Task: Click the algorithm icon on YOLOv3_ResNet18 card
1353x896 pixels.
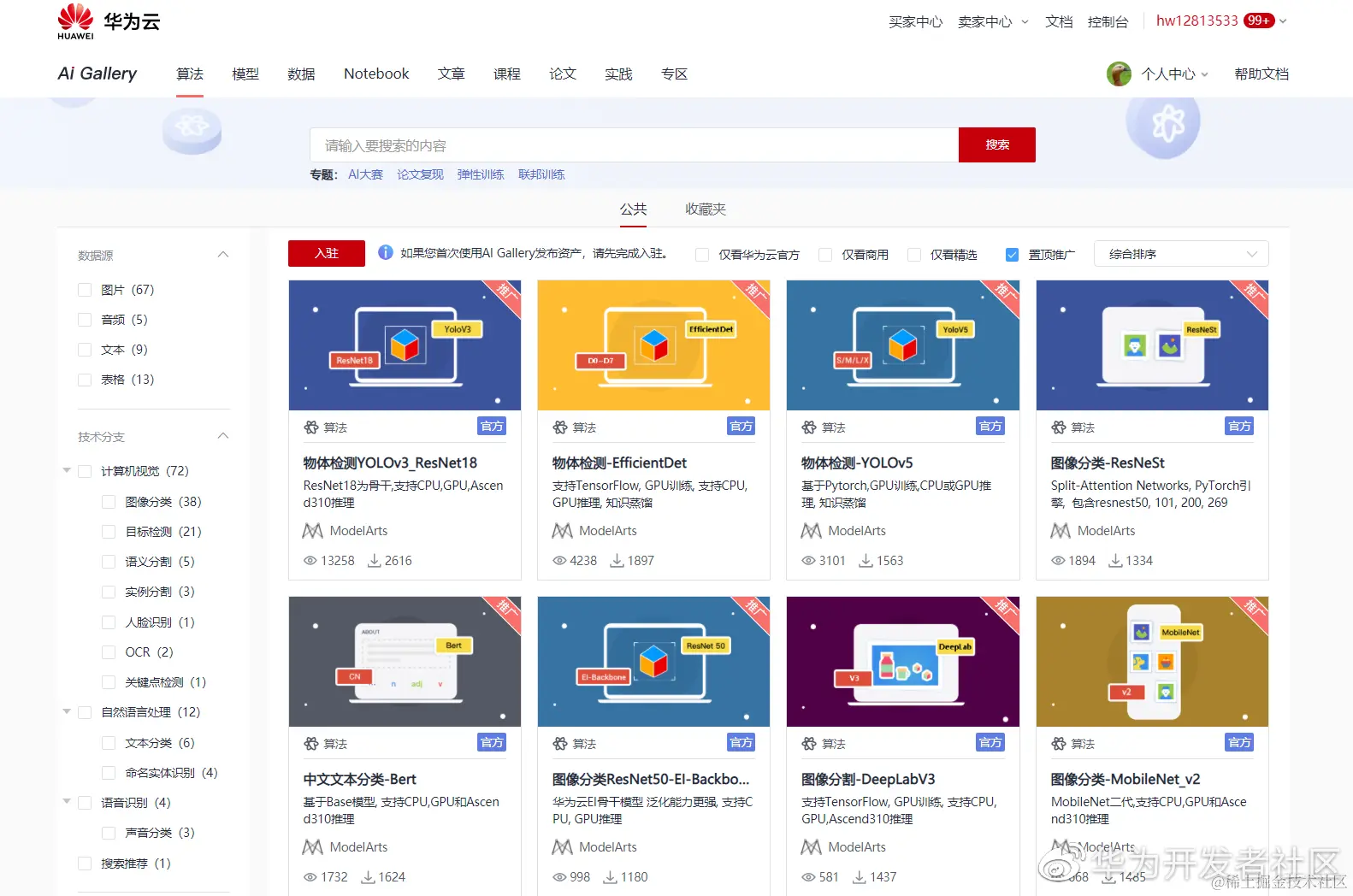Action: click(311, 427)
